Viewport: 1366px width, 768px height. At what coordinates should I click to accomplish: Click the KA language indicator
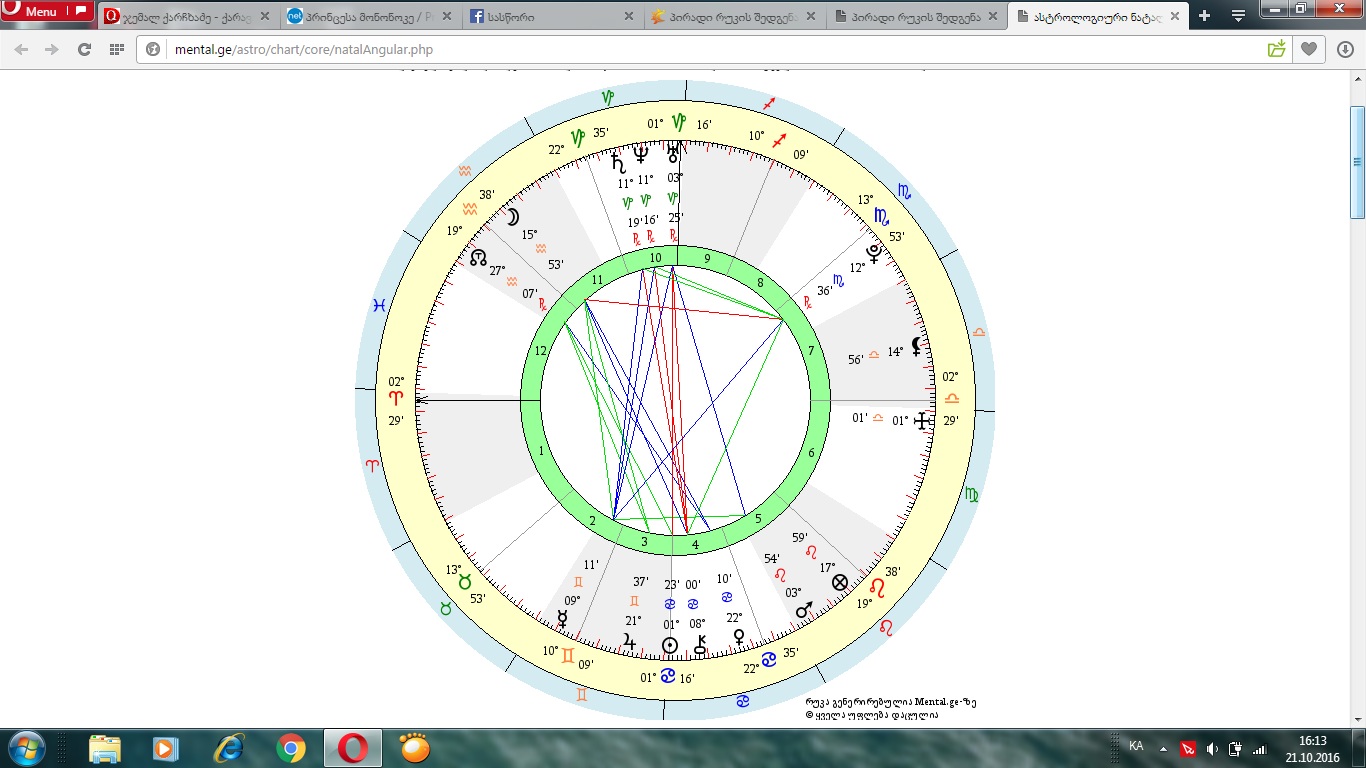coord(1136,746)
